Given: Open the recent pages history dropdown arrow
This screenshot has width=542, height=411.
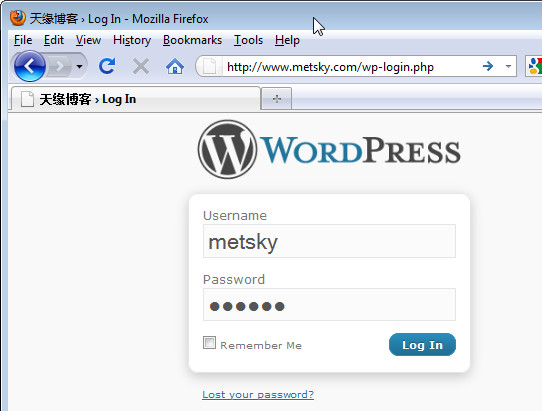Looking at the screenshot, I should (80, 66).
